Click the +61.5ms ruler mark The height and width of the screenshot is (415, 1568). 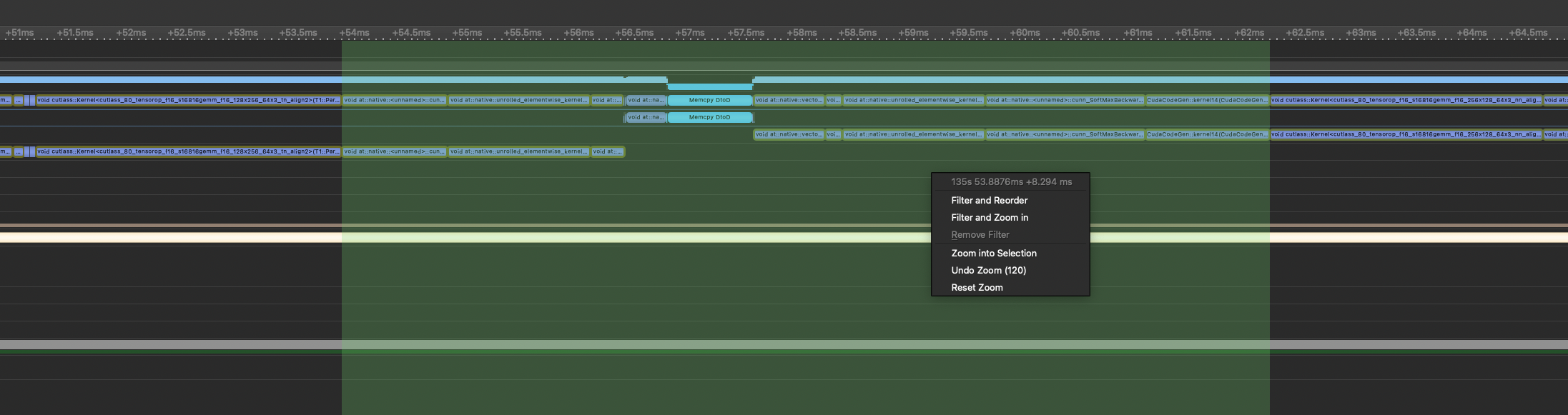pyautogui.click(x=1192, y=33)
